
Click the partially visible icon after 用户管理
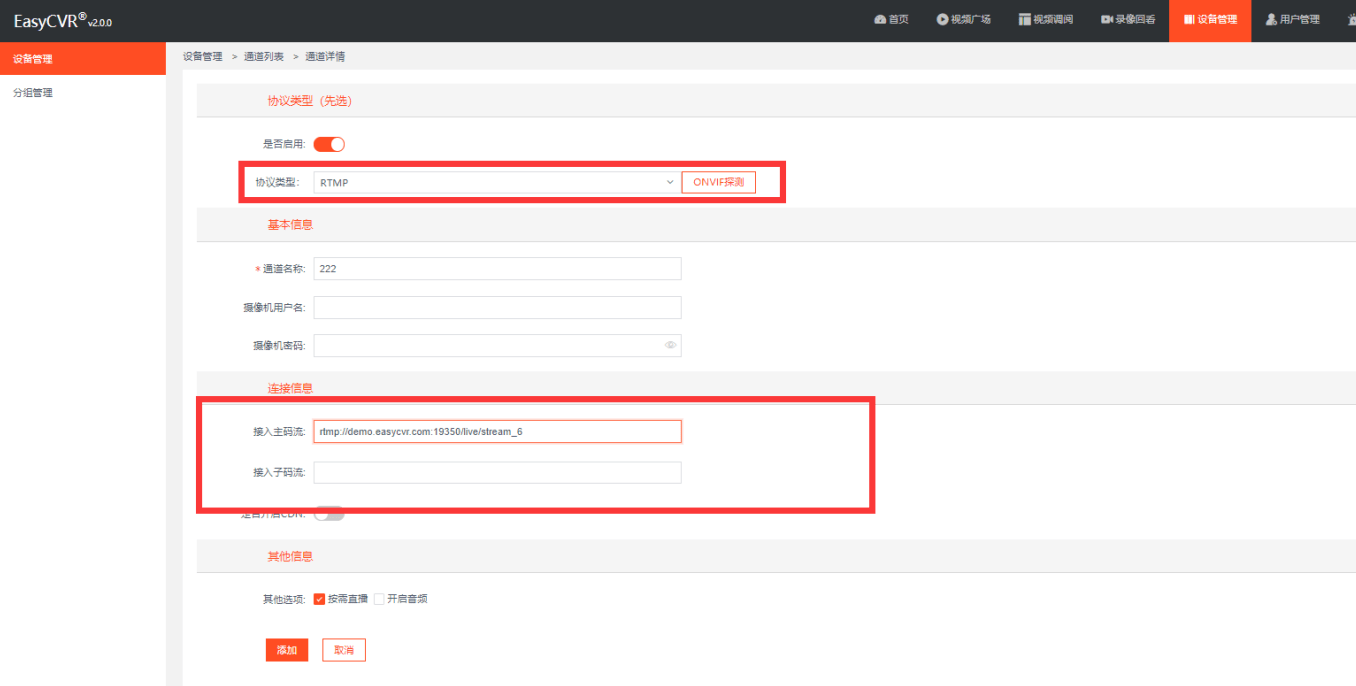[1351, 20]
